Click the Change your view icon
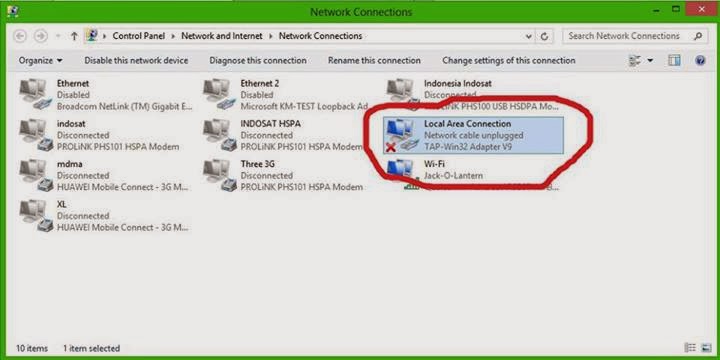 635,60
